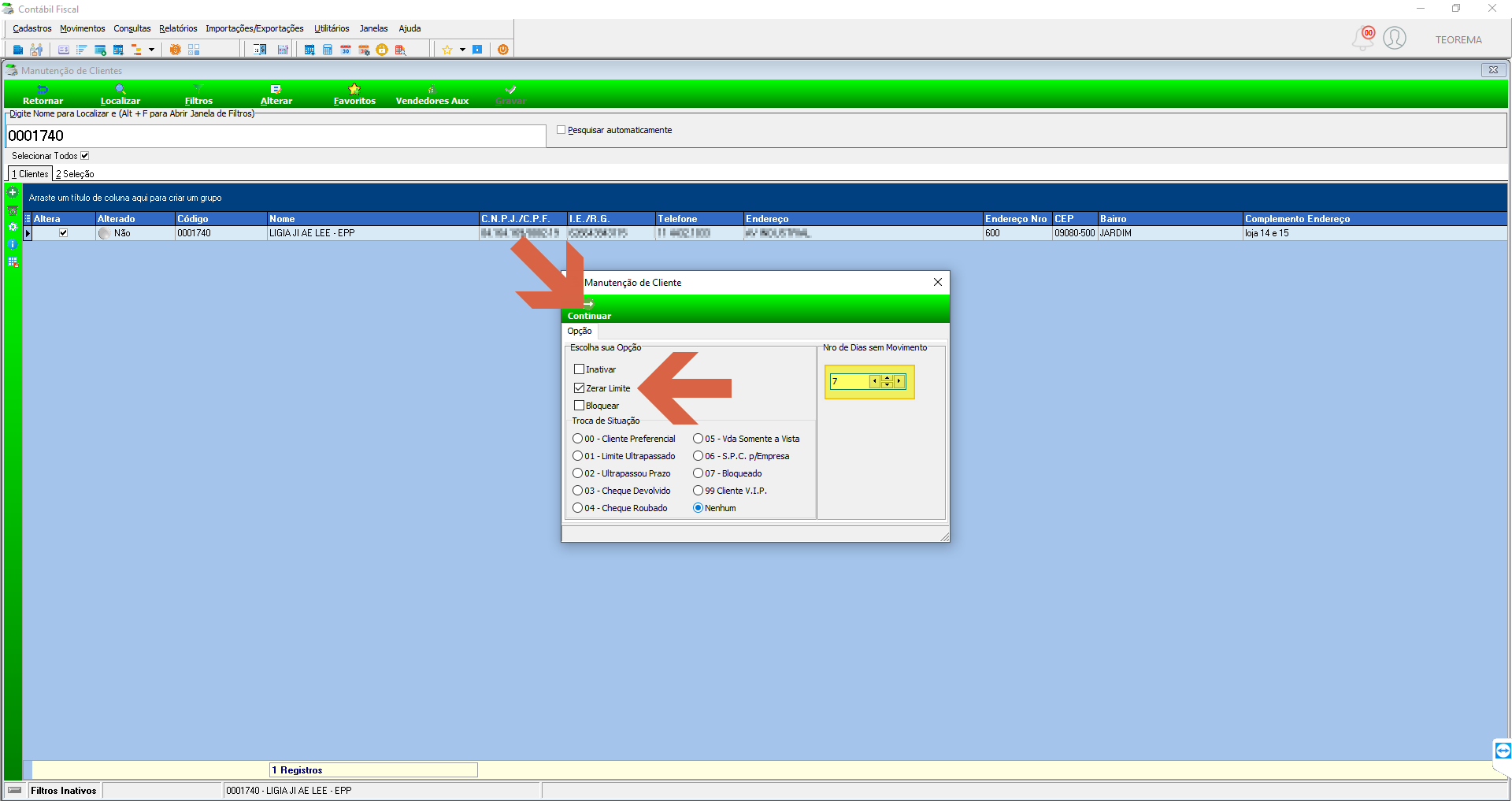Click the green plus icon in the sidebar
Image resolution: width=1512 pixels, height=801 pixels.
[x=13, y=192]
